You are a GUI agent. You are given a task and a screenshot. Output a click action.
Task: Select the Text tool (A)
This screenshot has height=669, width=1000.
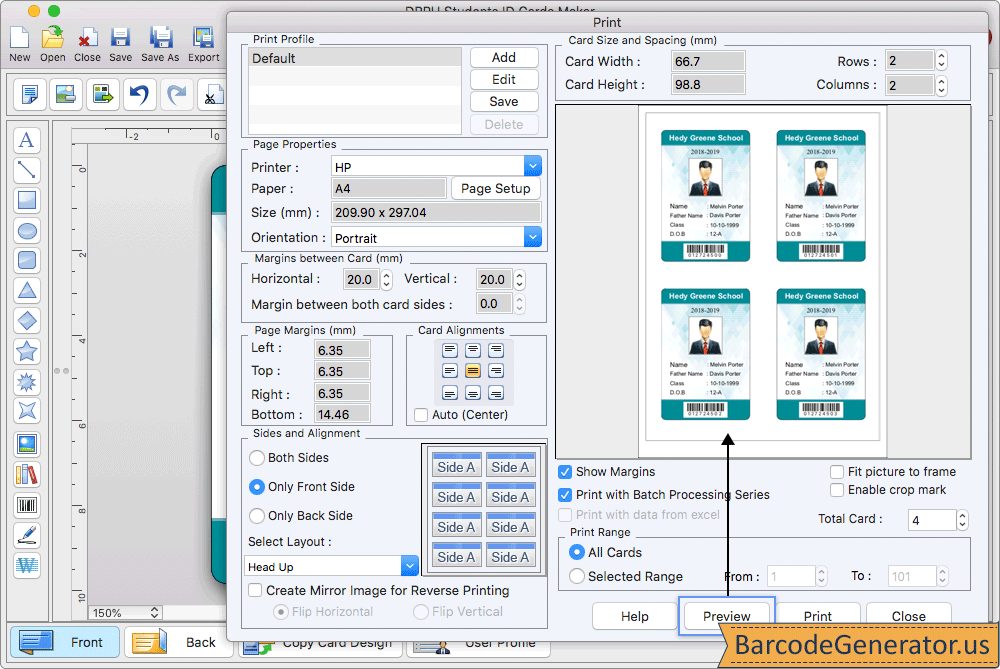tap(27, 140)
